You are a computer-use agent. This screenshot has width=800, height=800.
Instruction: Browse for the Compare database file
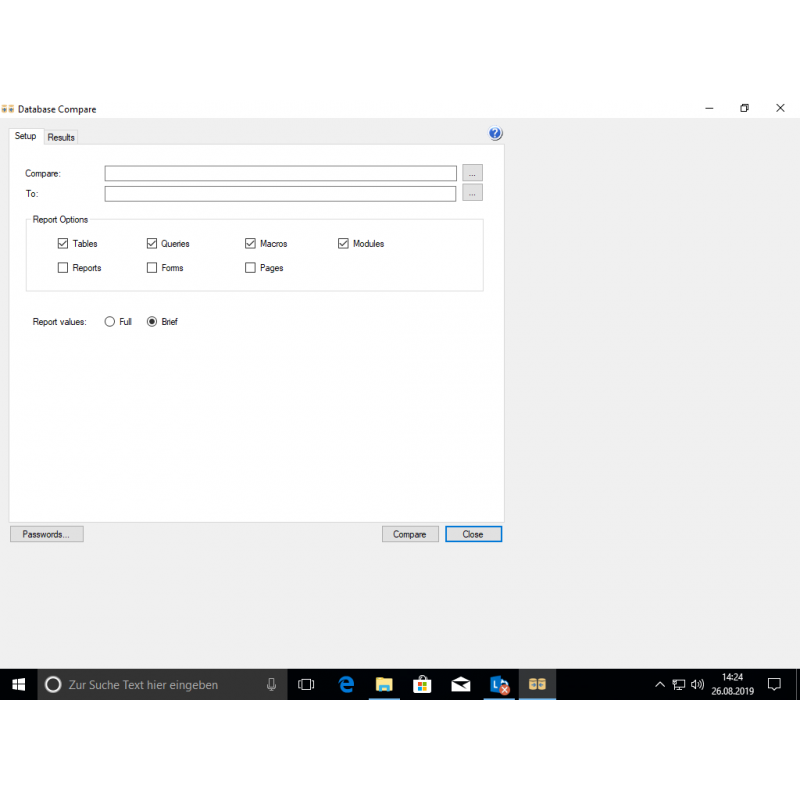472,173
